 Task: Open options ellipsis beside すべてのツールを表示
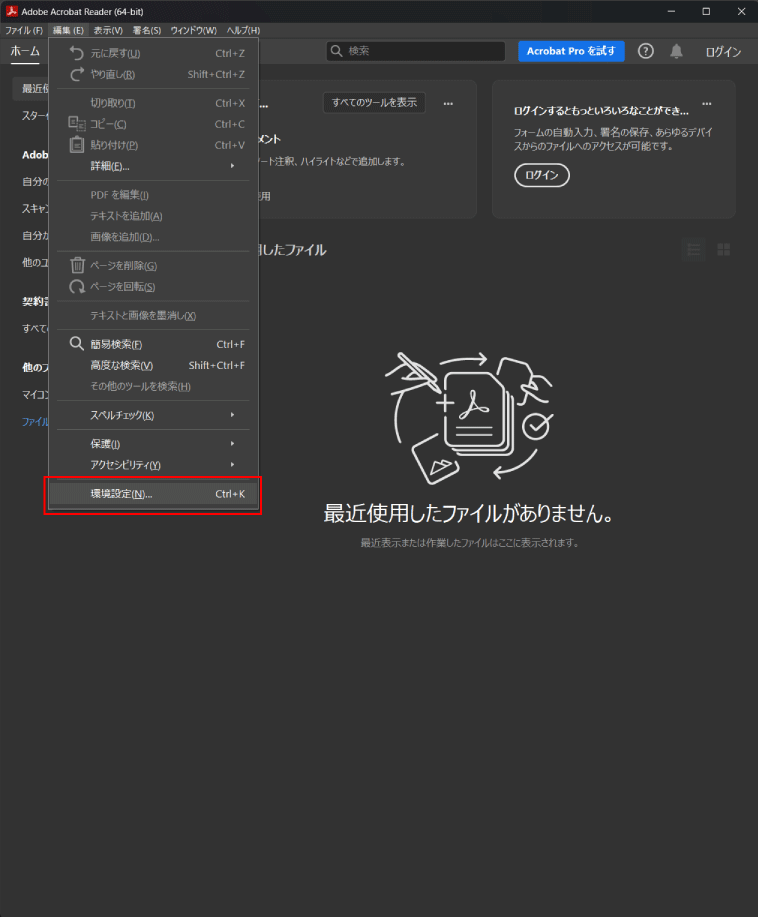[x=448, y=103]
